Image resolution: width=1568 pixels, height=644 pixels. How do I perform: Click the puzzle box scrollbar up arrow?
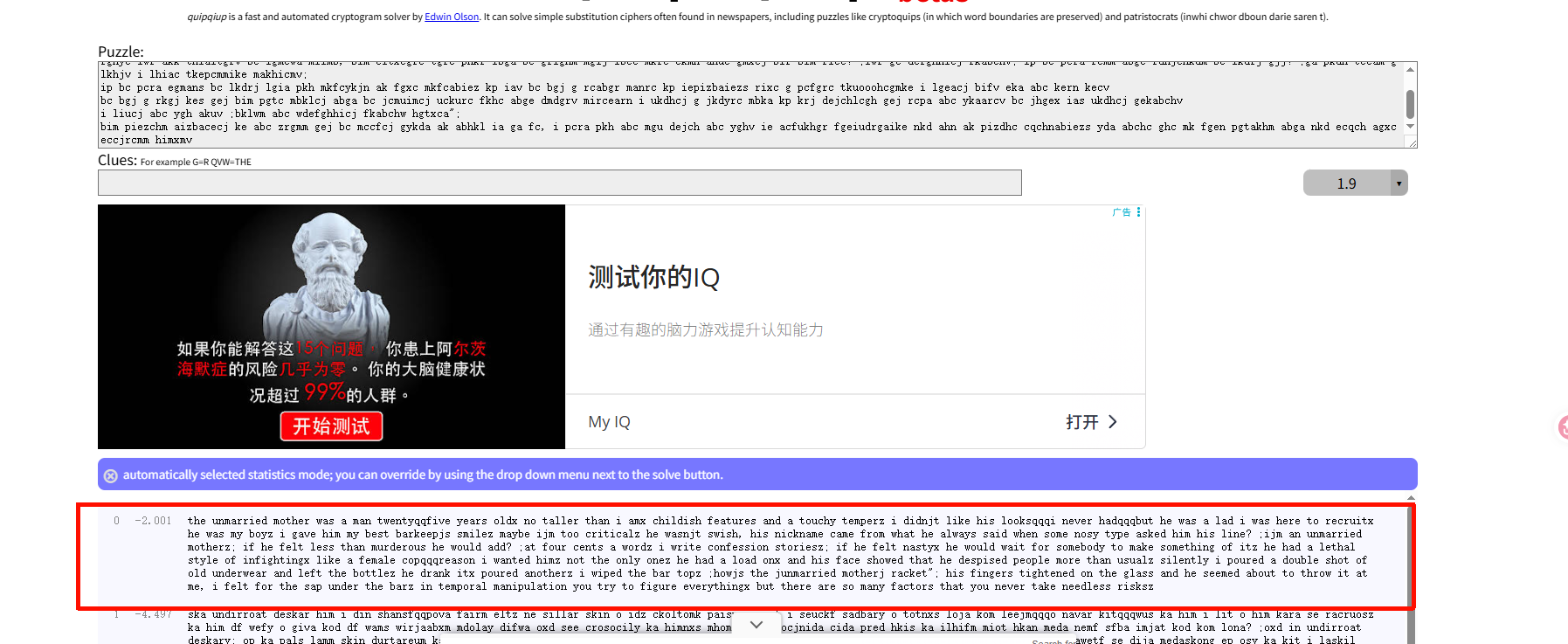[1410, 70]
